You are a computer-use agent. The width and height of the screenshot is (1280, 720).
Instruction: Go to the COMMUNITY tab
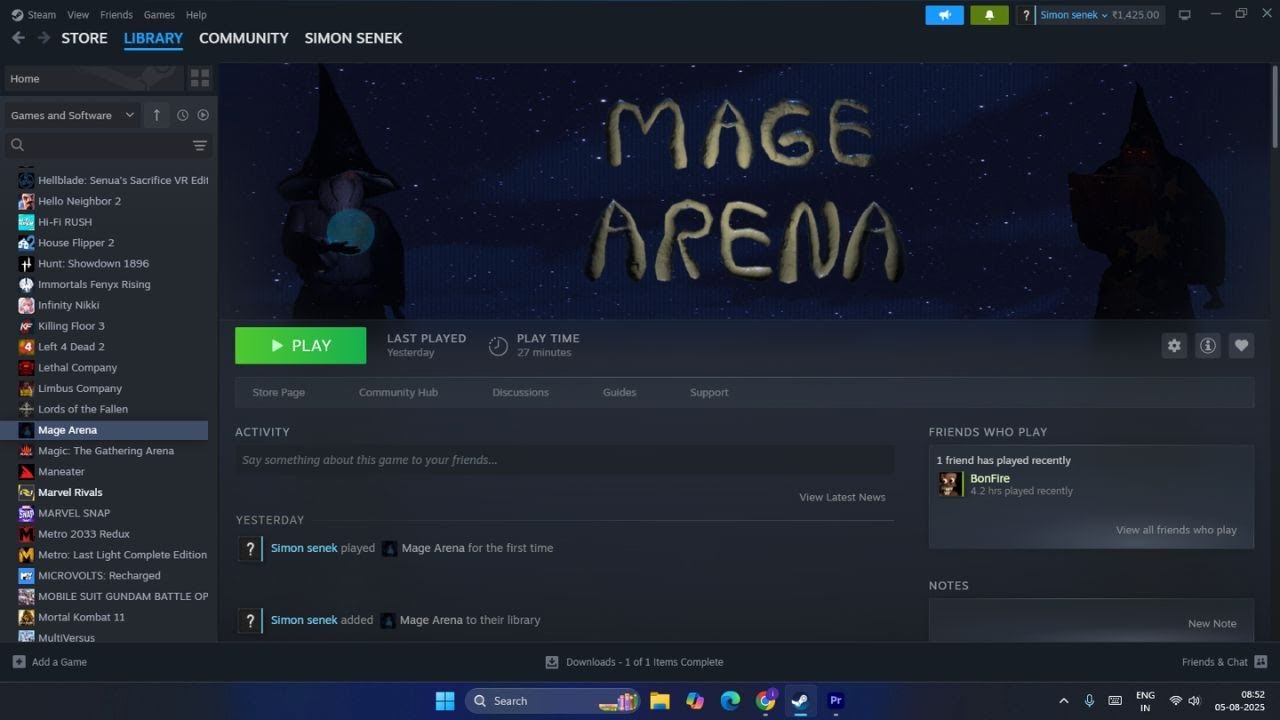pos(244,38)
